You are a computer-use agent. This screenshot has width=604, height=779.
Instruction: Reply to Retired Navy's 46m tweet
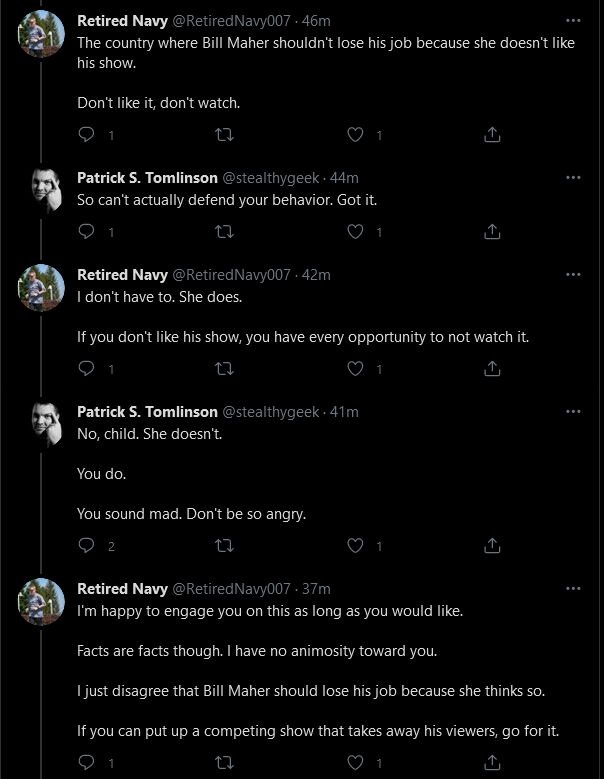(x=87, y=134)
